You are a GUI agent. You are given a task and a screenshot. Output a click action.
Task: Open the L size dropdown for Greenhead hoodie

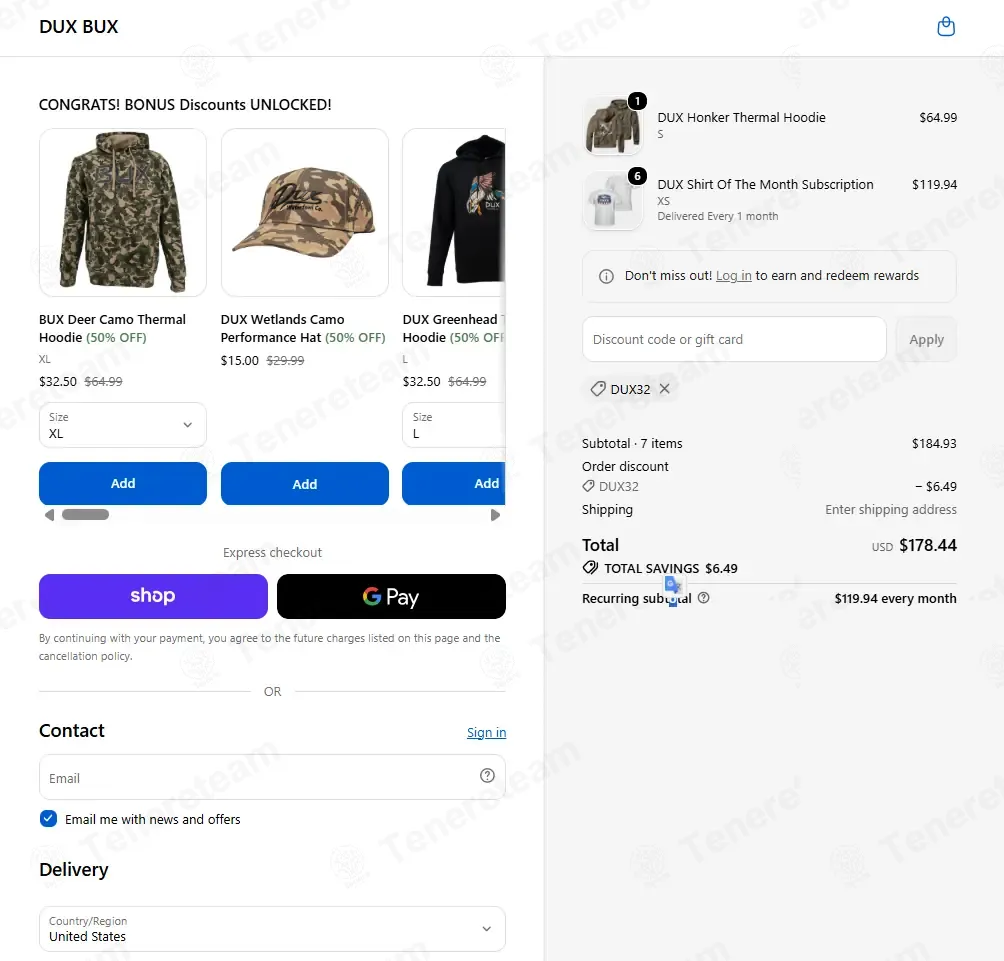pos(454,425)
